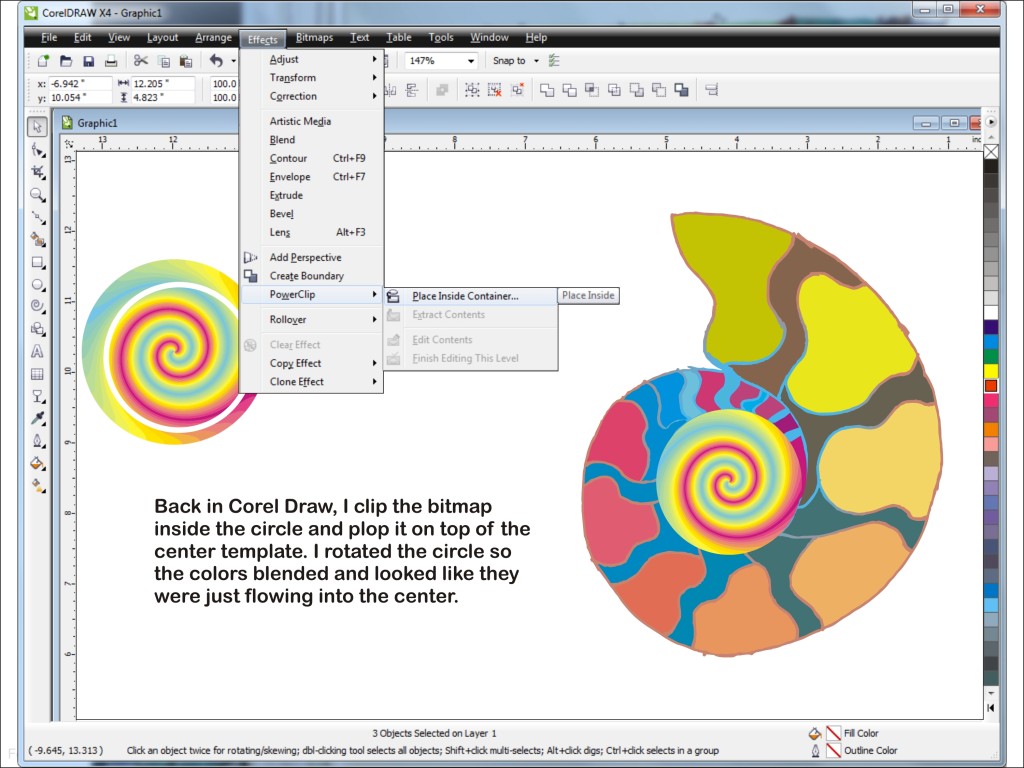Image resolution: width=1024 pixels, height=768 pixels.
Task: Select the Text tool
Action: click(37, 351)
